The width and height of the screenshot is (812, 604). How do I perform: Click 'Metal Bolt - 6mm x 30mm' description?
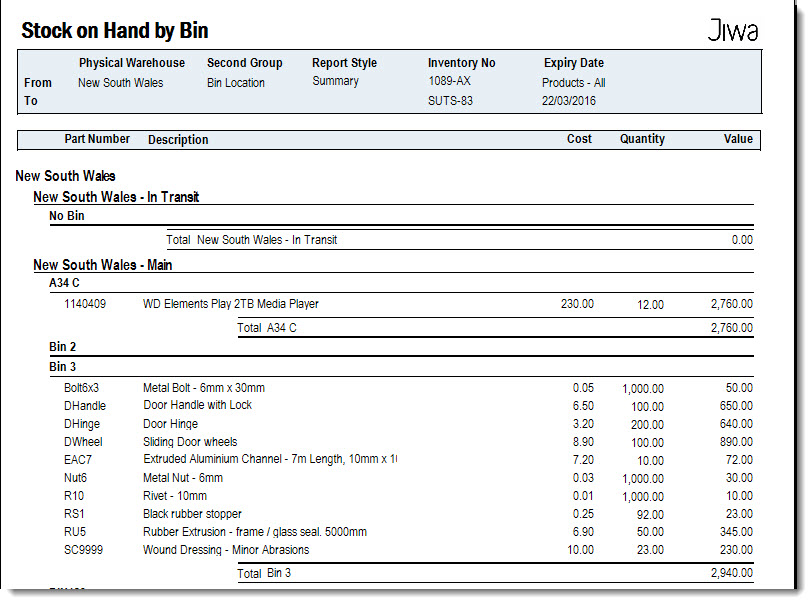[x=204, y=388]
